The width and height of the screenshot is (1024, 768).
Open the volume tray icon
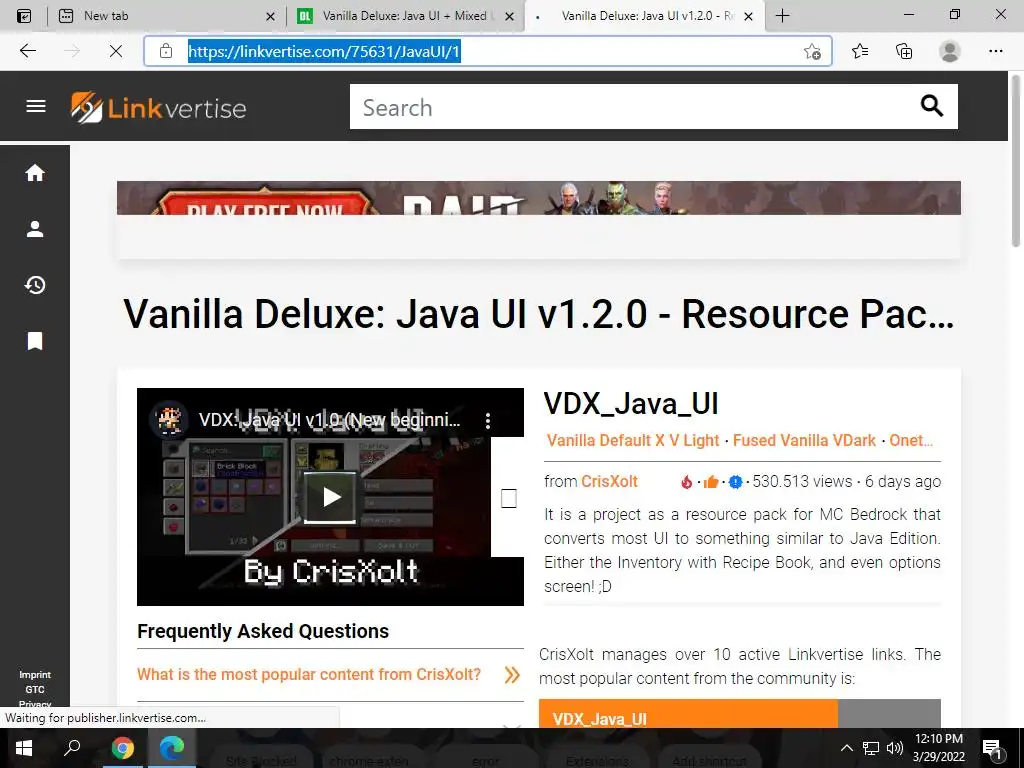click(x=895, y=748)
